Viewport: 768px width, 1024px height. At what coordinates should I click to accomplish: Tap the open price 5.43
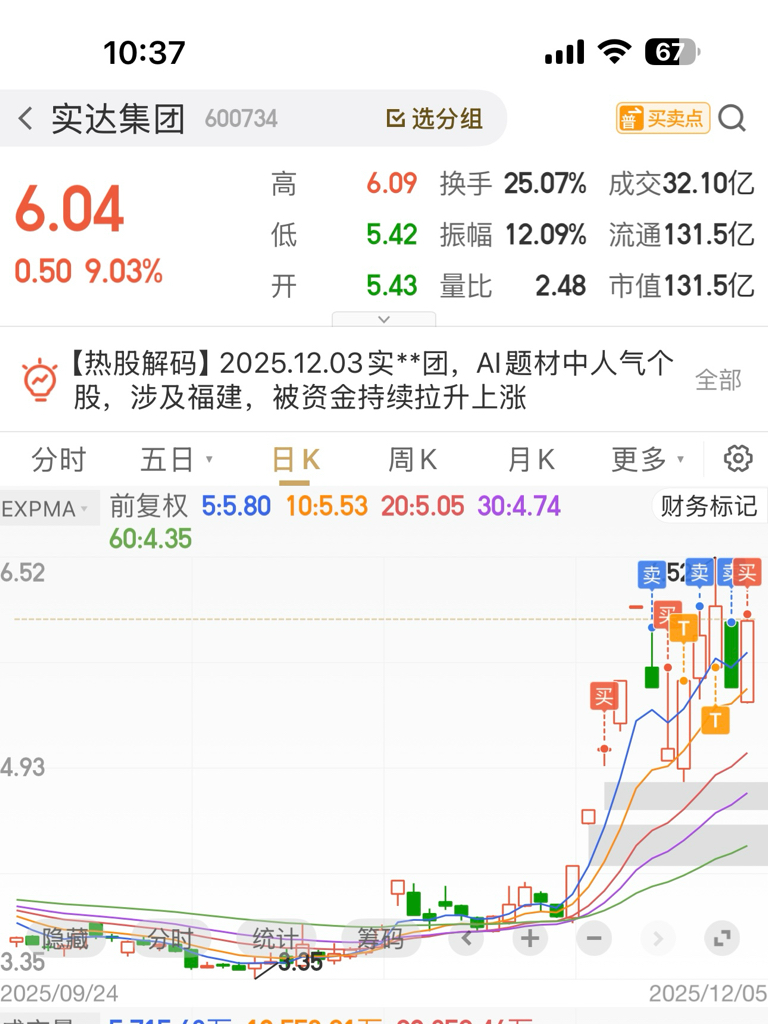coord(391,285)
